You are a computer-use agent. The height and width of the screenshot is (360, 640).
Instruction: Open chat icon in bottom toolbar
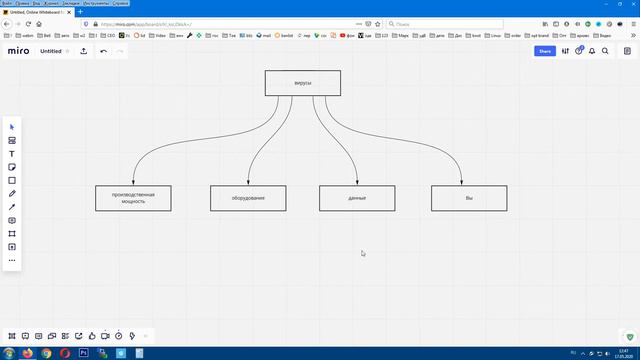(52, 336)
